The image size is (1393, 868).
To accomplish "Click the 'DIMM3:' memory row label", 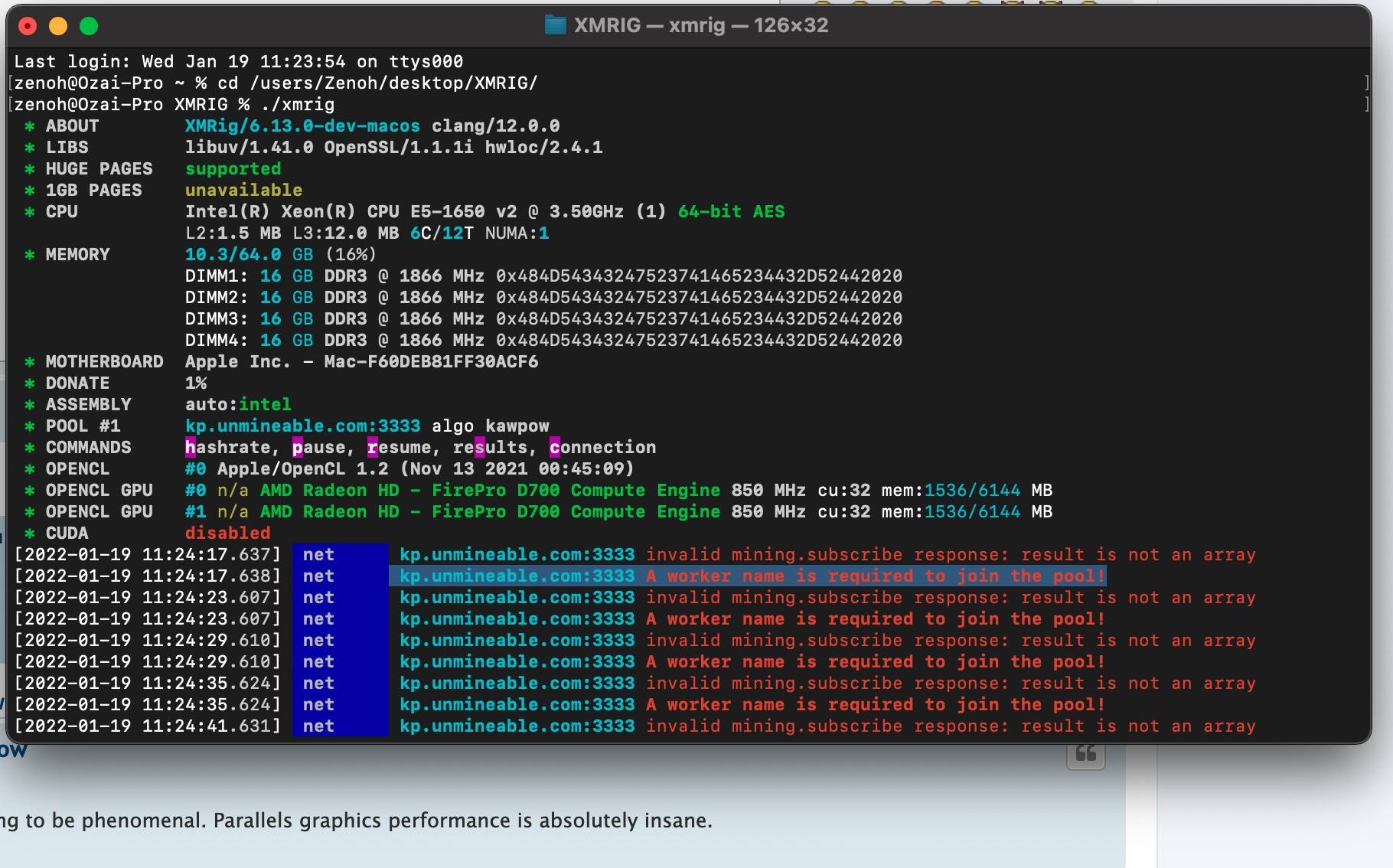I will pos(217,318).
